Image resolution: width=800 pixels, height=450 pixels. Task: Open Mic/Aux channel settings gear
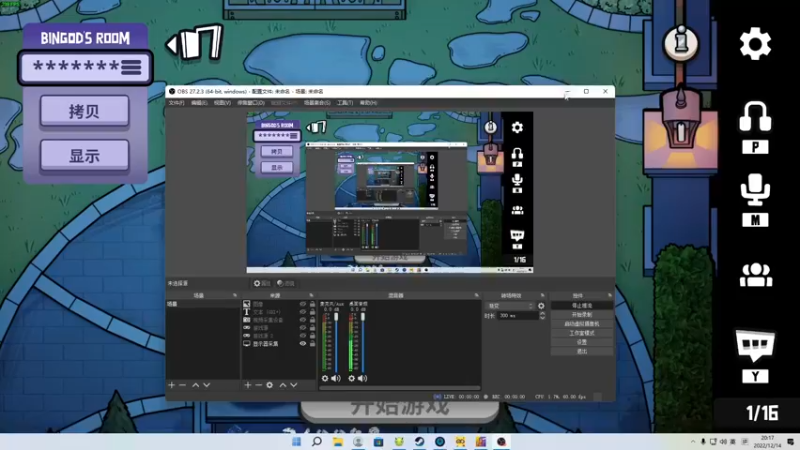point(325,378)
